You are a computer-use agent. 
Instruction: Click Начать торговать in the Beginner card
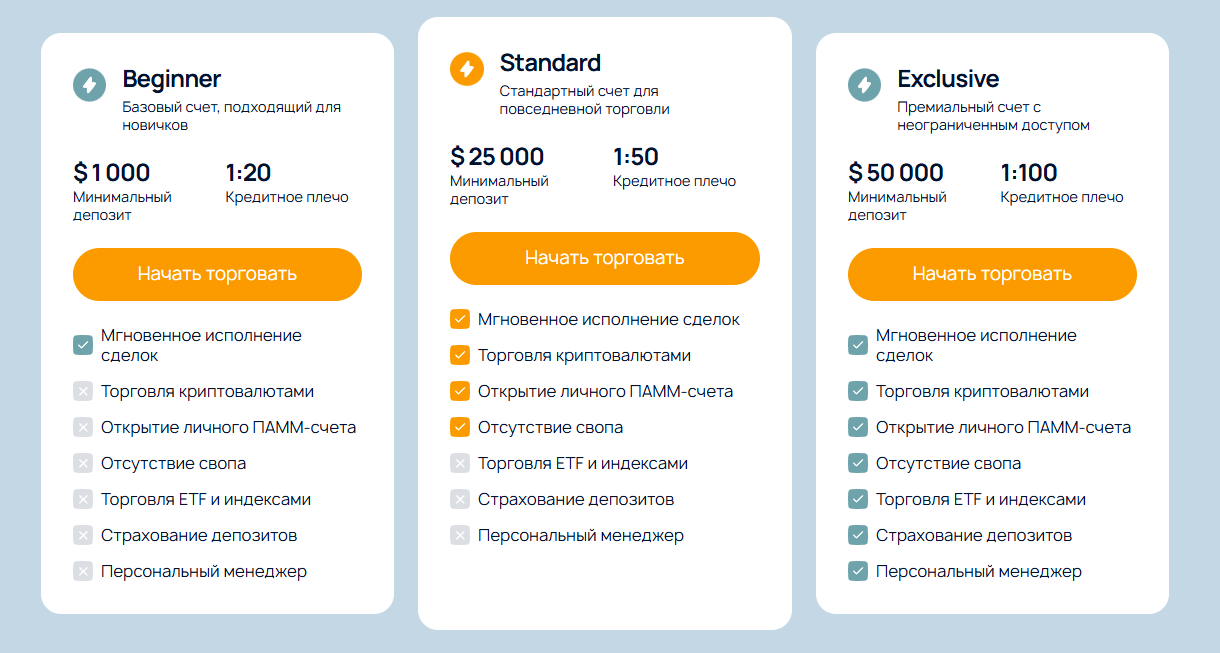(217, 274)
